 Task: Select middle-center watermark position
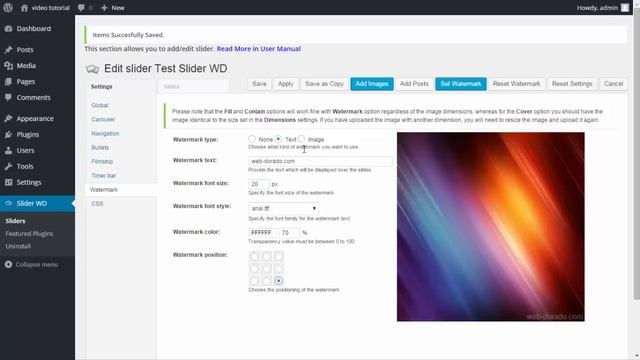click(x=267, y=269)
